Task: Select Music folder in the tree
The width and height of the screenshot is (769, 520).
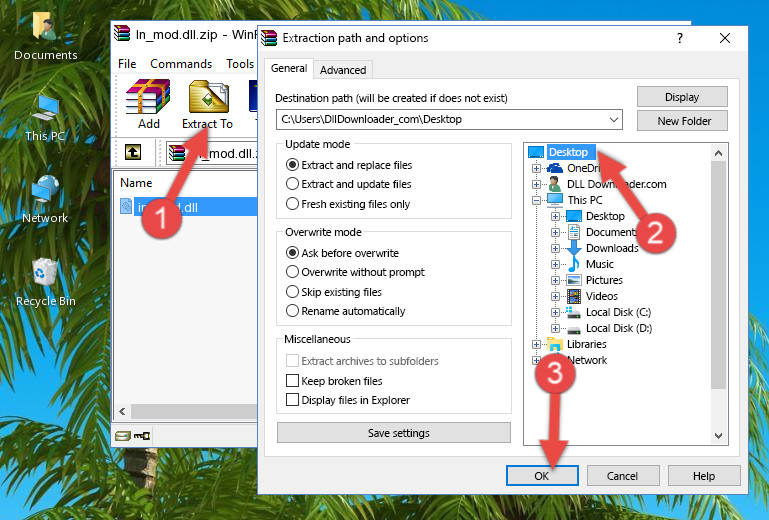Action: (x=600, y=264)
